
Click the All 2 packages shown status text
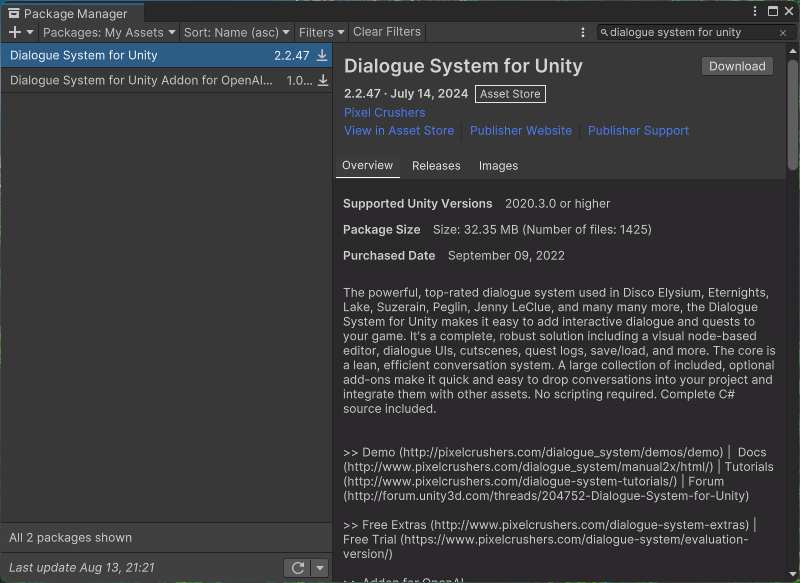pyautogui.click(x=70, y=538)
